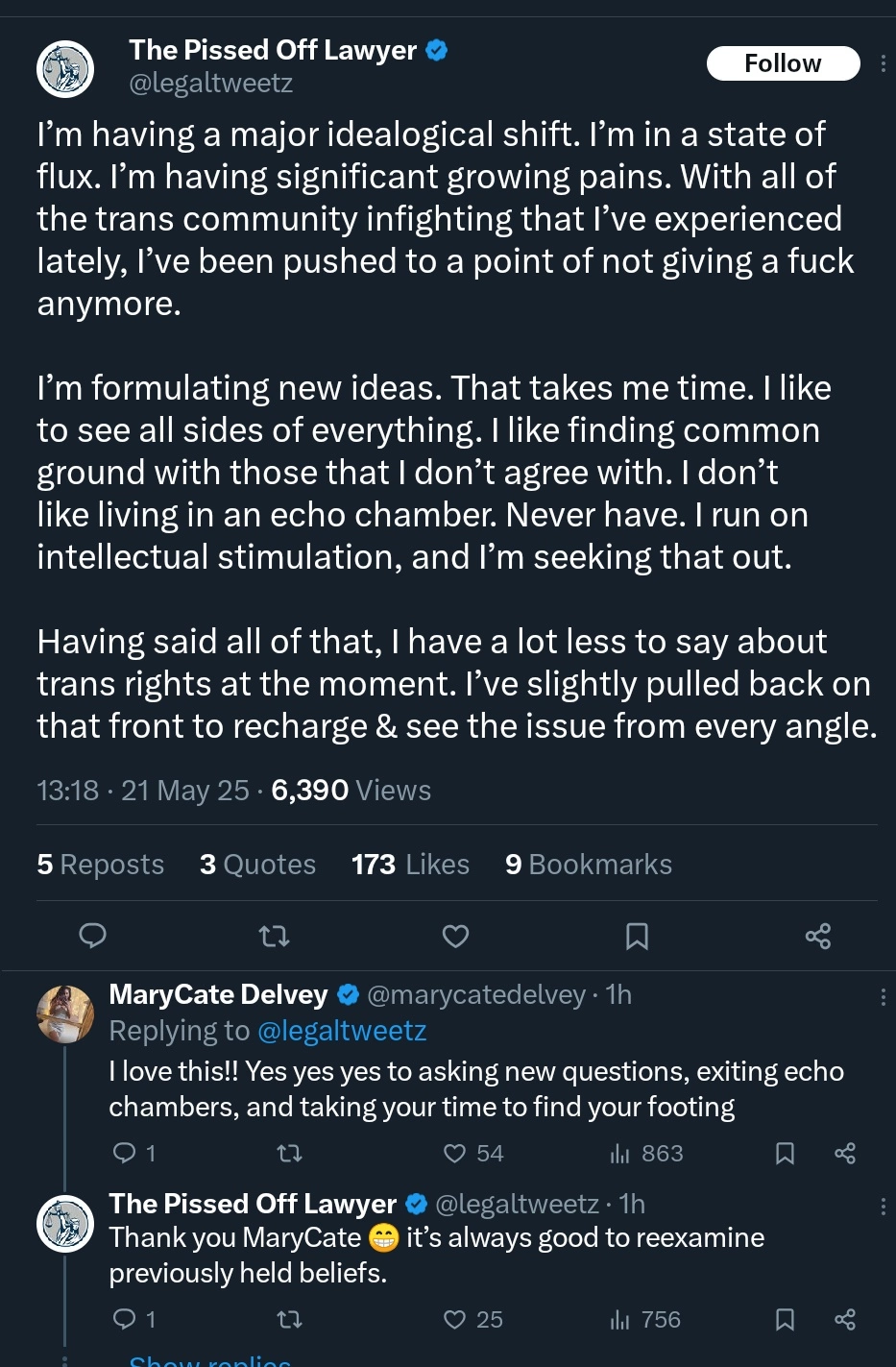Screen dimensions: 896x1367
Task: Open three-dot menu on MaryCate's reply
Action: [884, 997]
